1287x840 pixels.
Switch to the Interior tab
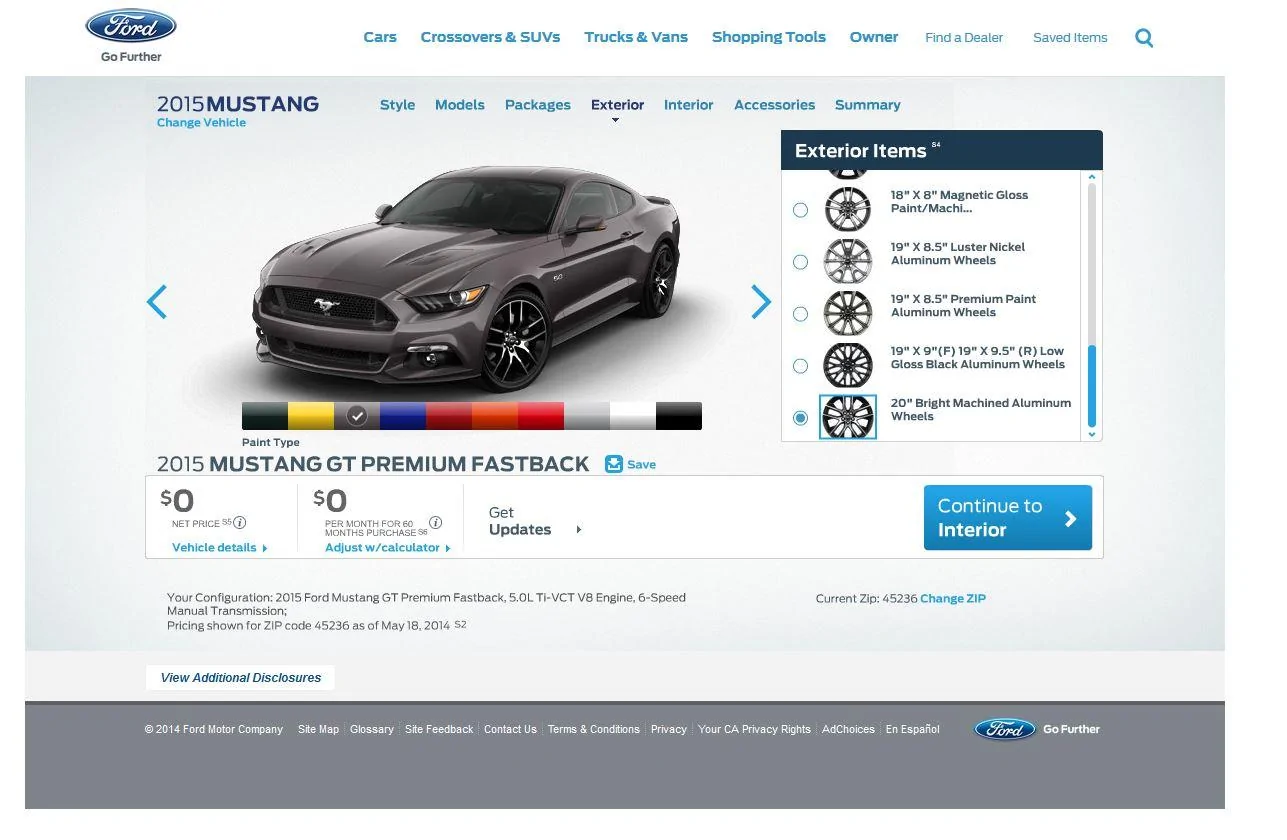pyautogui.click(x=689, y=105)
